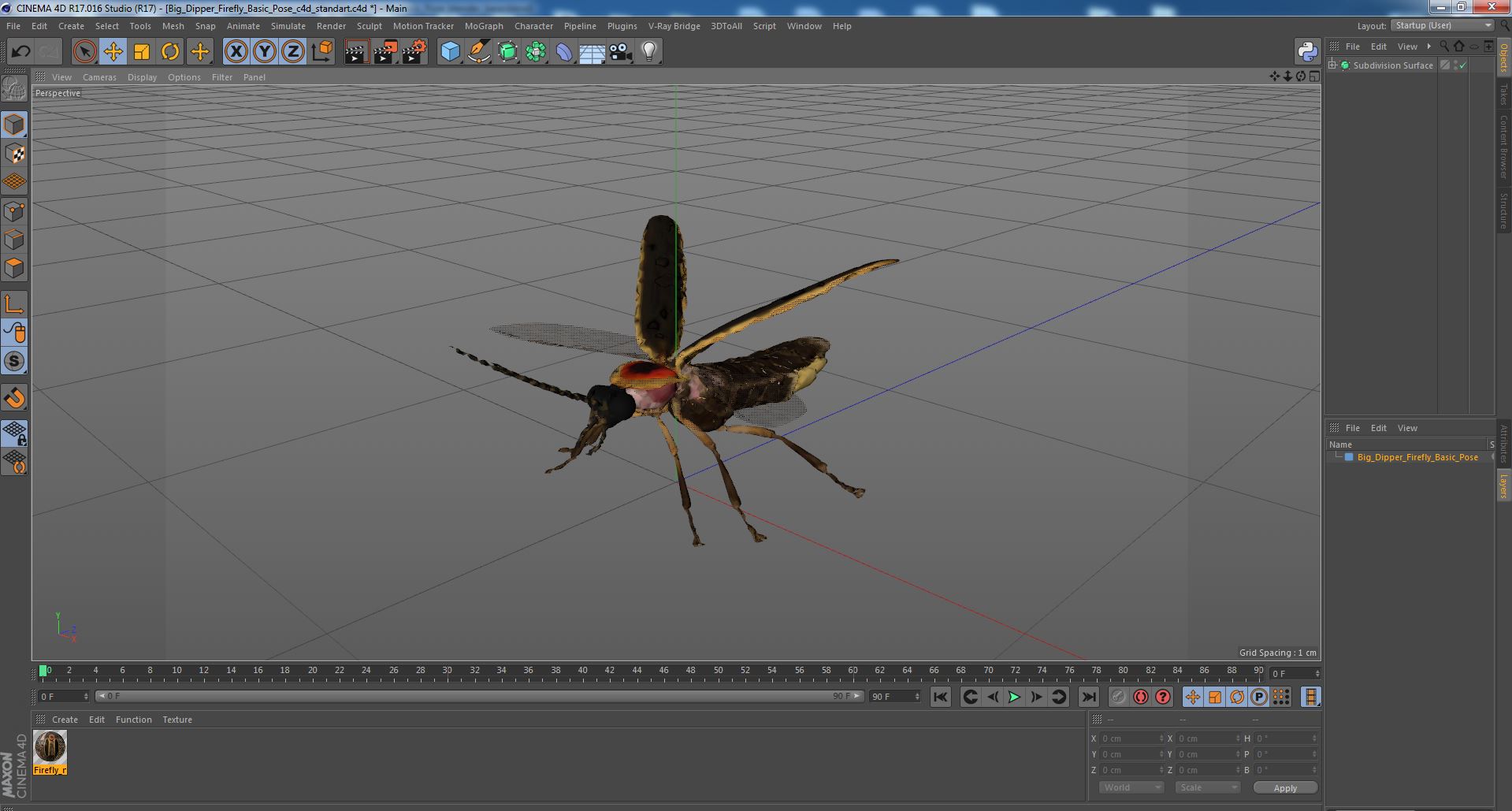Open the Character menu
1512x811 pixels.
pos(533,26)
